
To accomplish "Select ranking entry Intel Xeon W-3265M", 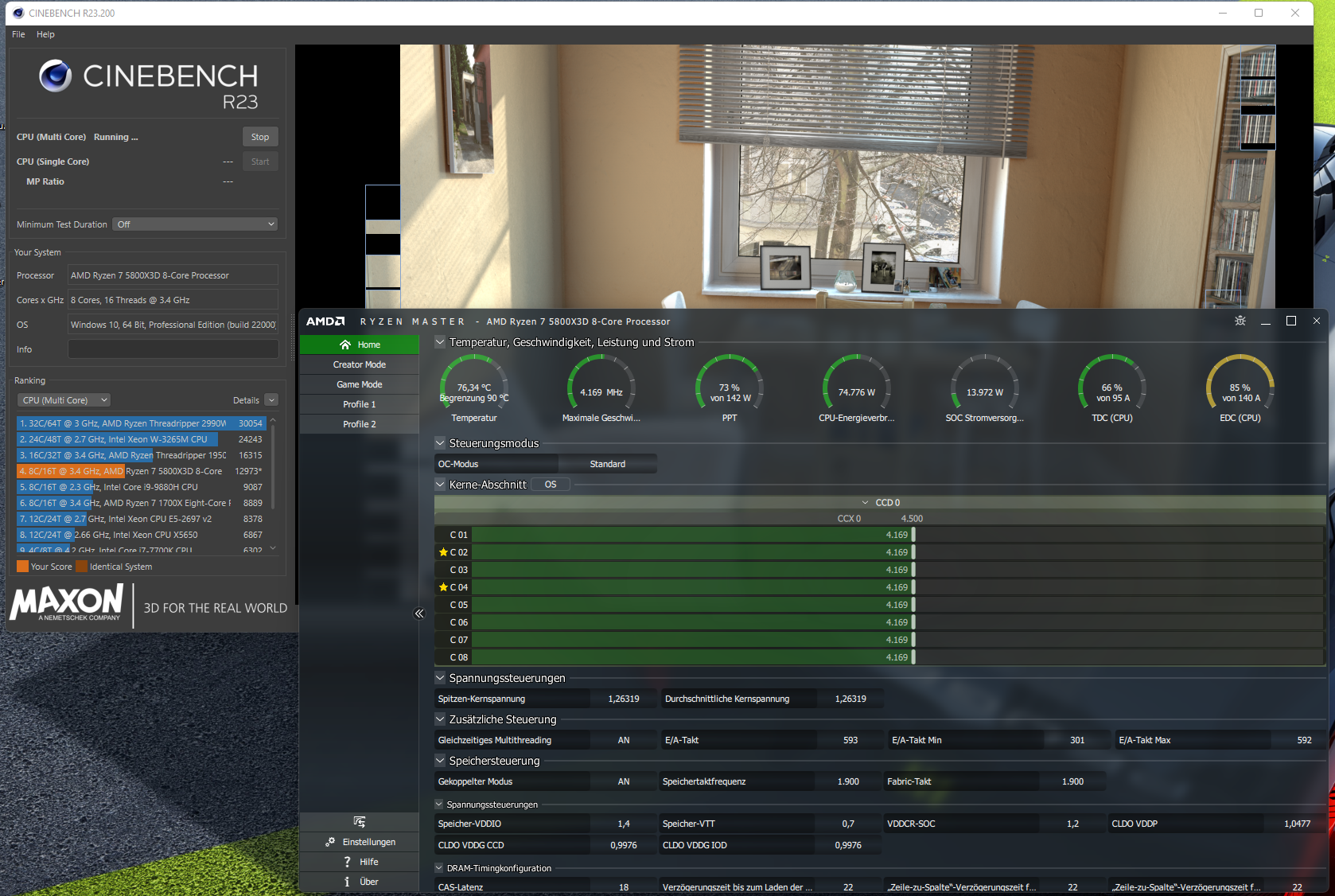I will point(142,439).
